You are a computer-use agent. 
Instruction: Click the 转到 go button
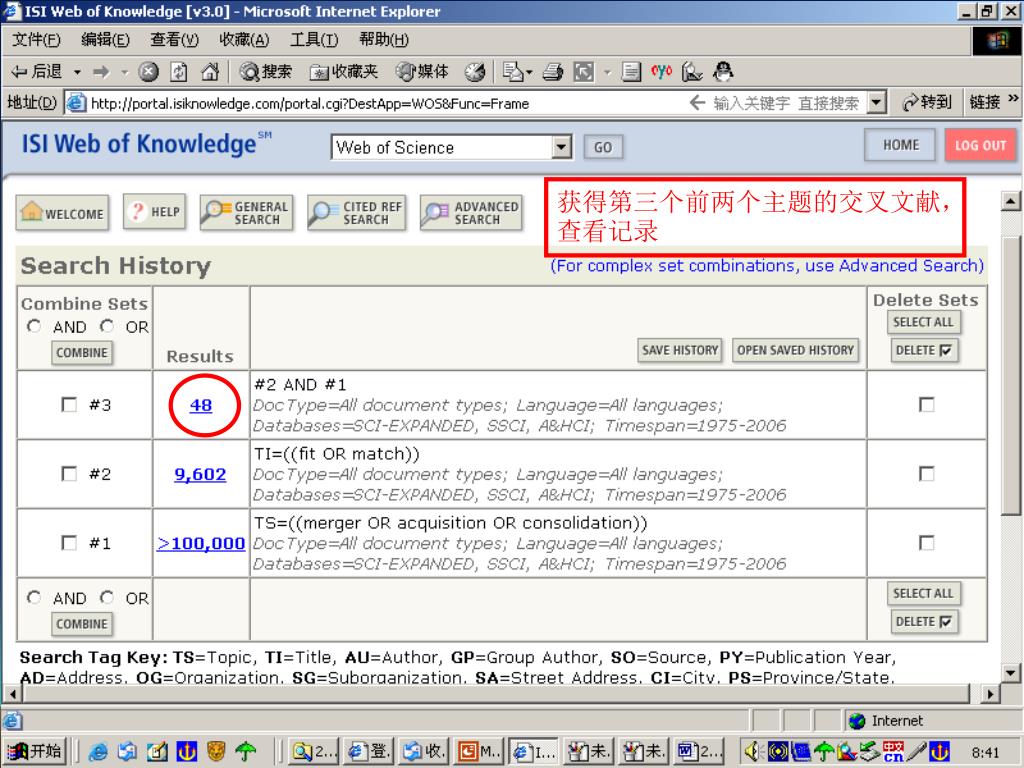pyautogui.click(x=927, y=103)
